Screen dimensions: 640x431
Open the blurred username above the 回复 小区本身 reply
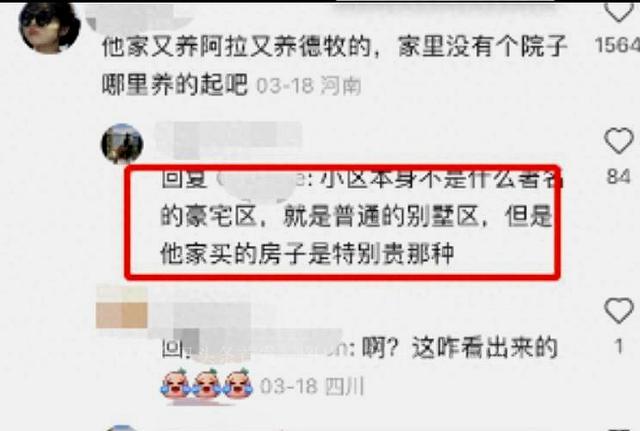(229, 140)
